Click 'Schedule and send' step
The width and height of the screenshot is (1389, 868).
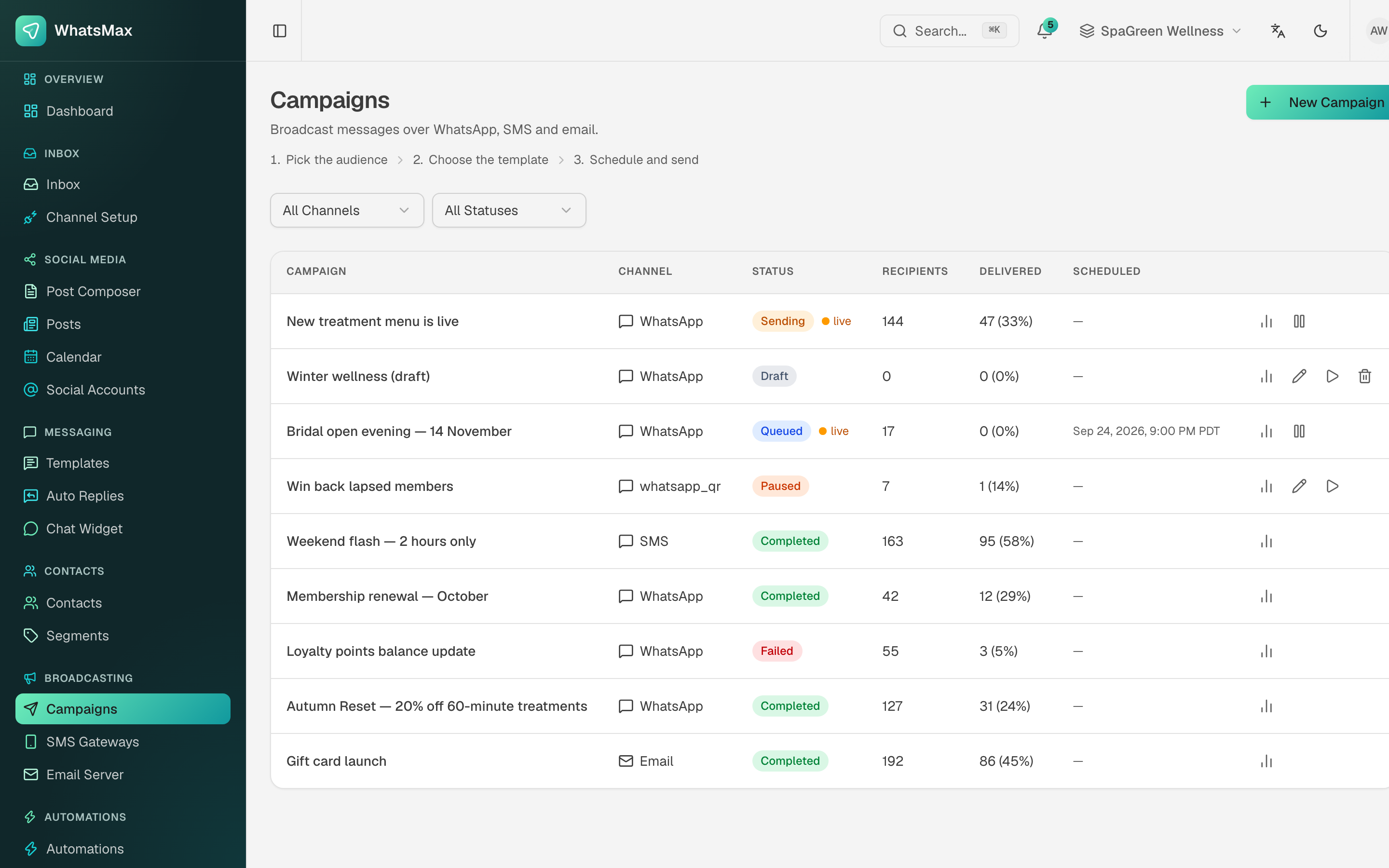pyautogui.click(x=643, y=160)
